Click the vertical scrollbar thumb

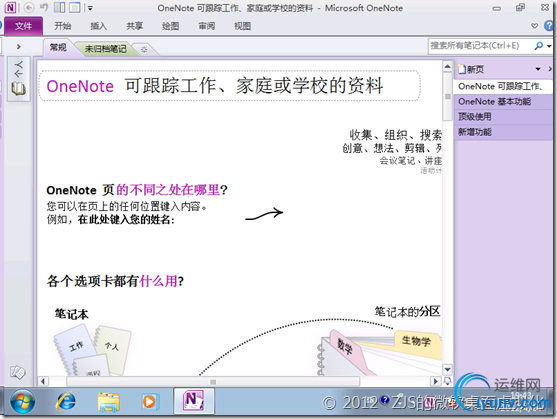[448, 97]
